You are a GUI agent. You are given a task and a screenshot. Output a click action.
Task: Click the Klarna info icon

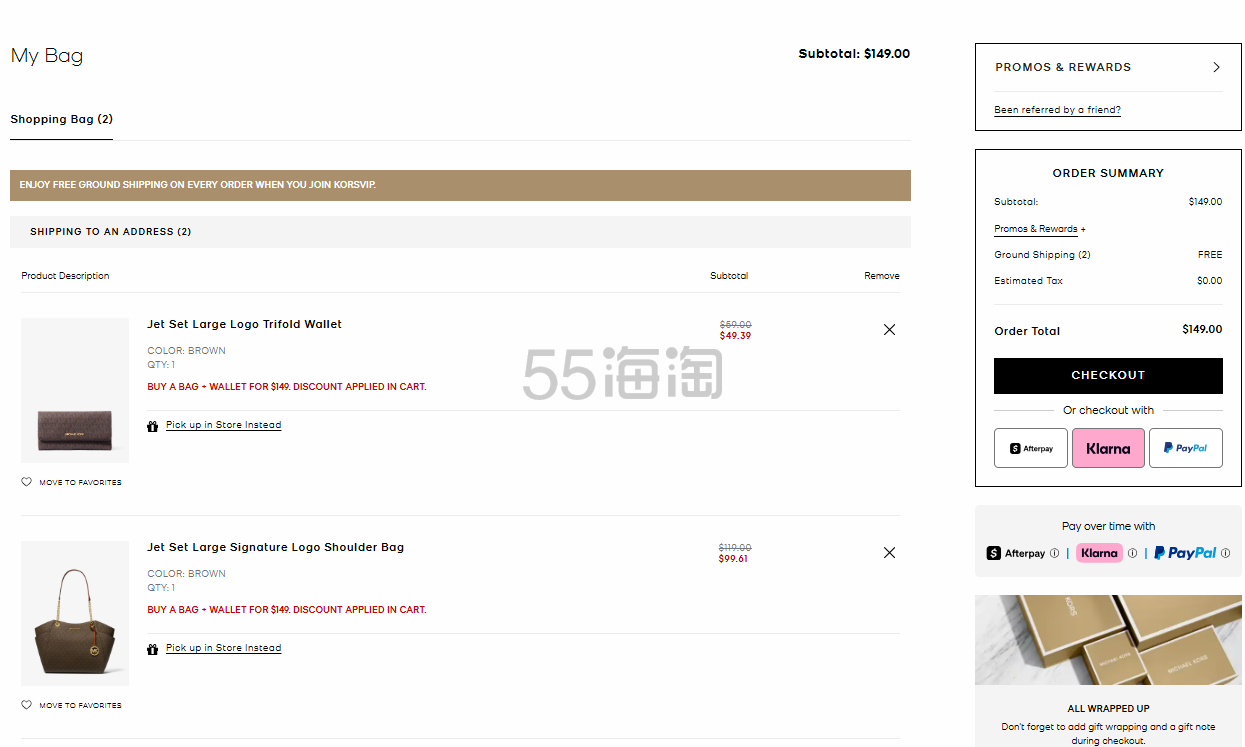[1132, 553]
